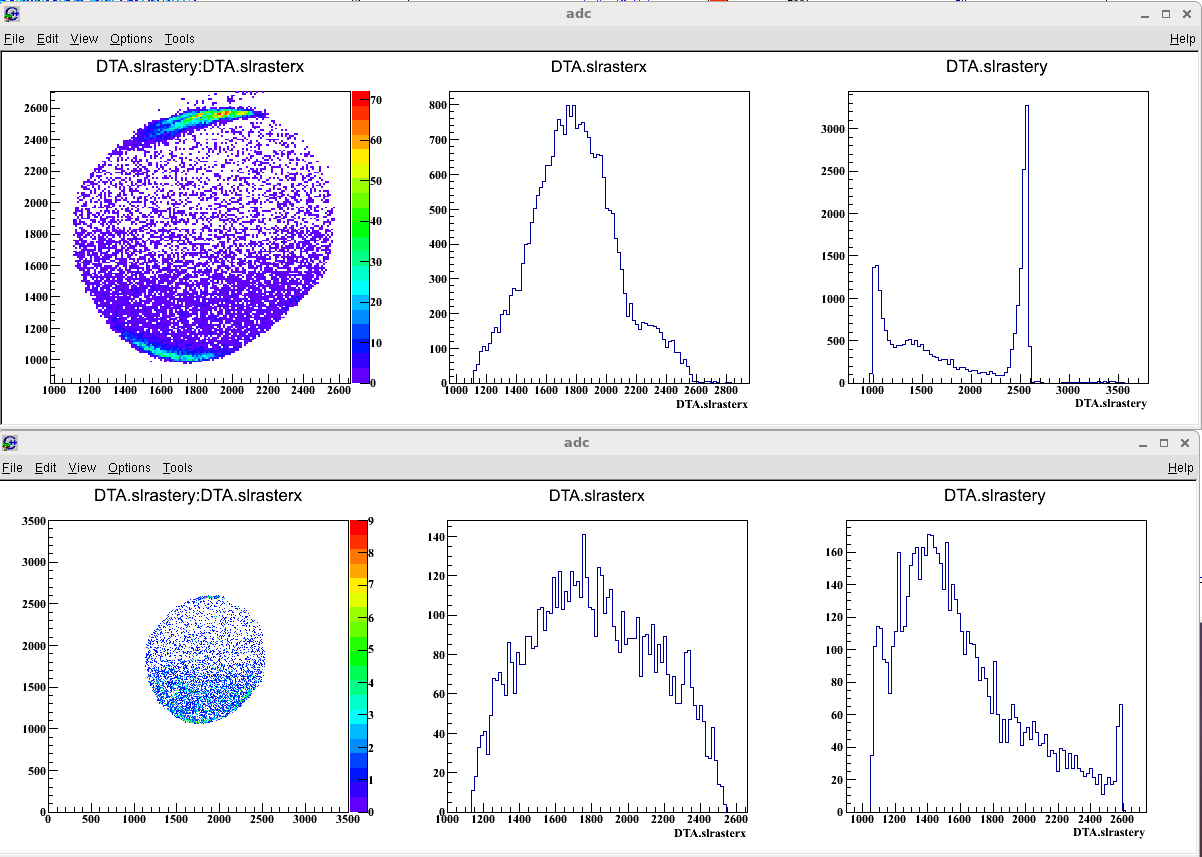The height and width of the screenshot is (857, 1202).
Task: Select bottom 2D plot title DTA.slrastery:DTA.slrasterx
Action: tap(198, 495)
